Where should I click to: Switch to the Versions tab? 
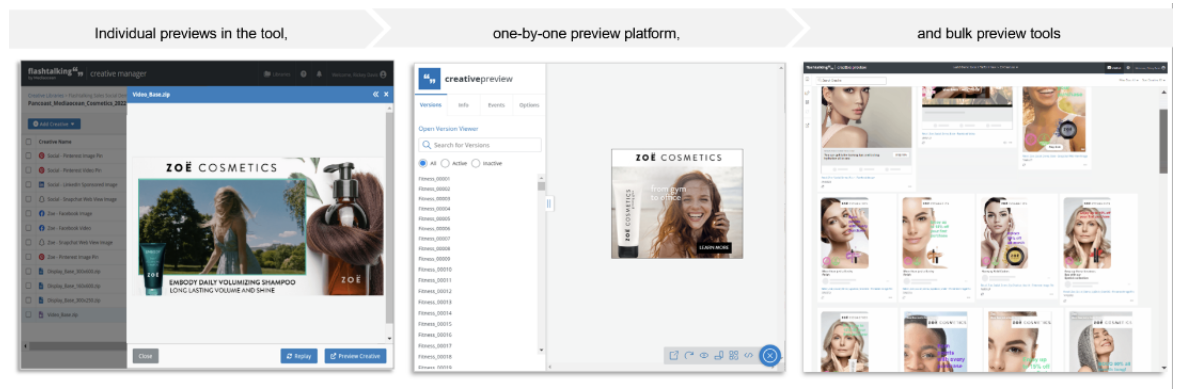[x=431, y=105]
